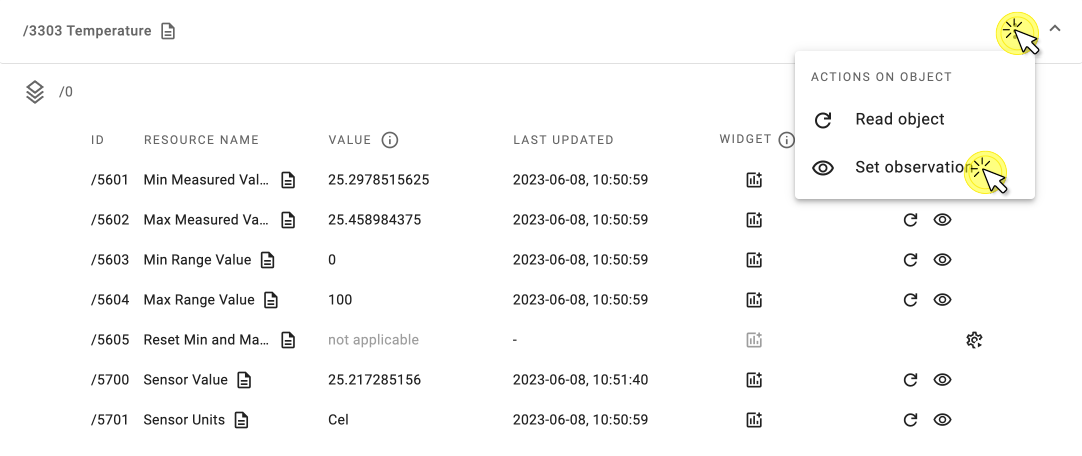This screenshot has width=1082, height=456.
Task: Read the Sensor Units resource value
Action: pos(910,420)
